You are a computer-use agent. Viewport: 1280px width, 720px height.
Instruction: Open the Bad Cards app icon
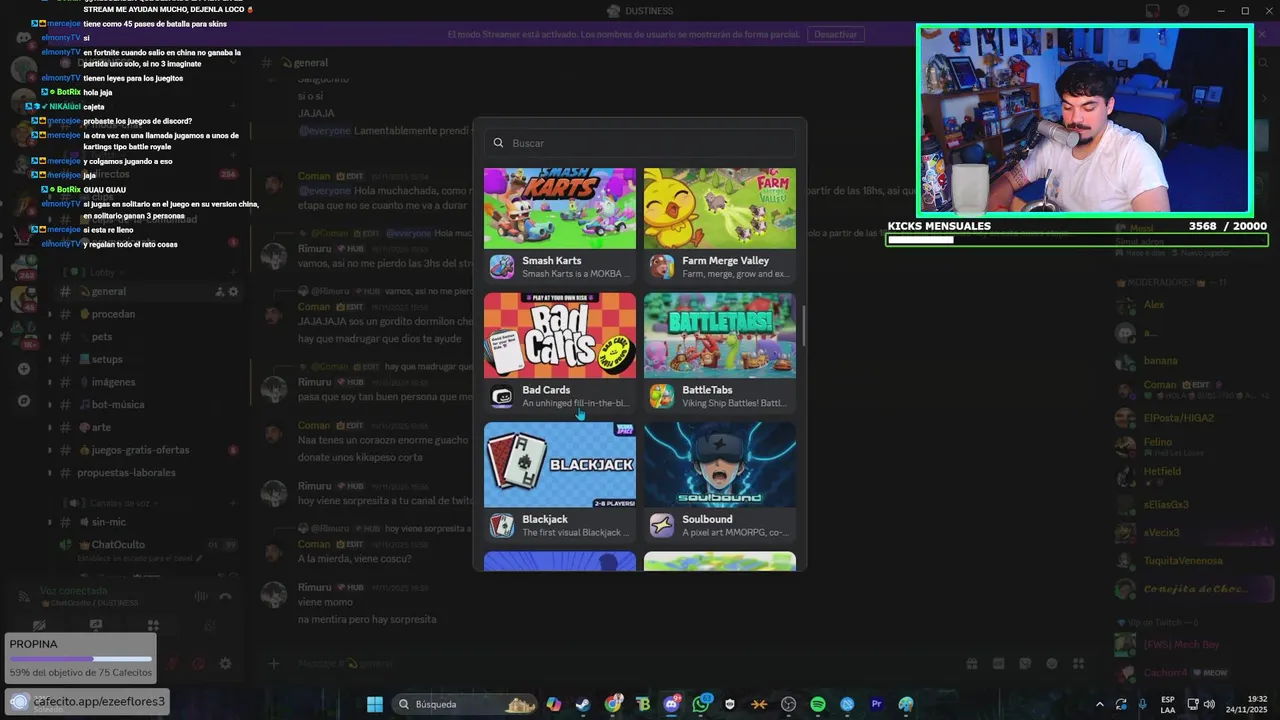[501, 396]
